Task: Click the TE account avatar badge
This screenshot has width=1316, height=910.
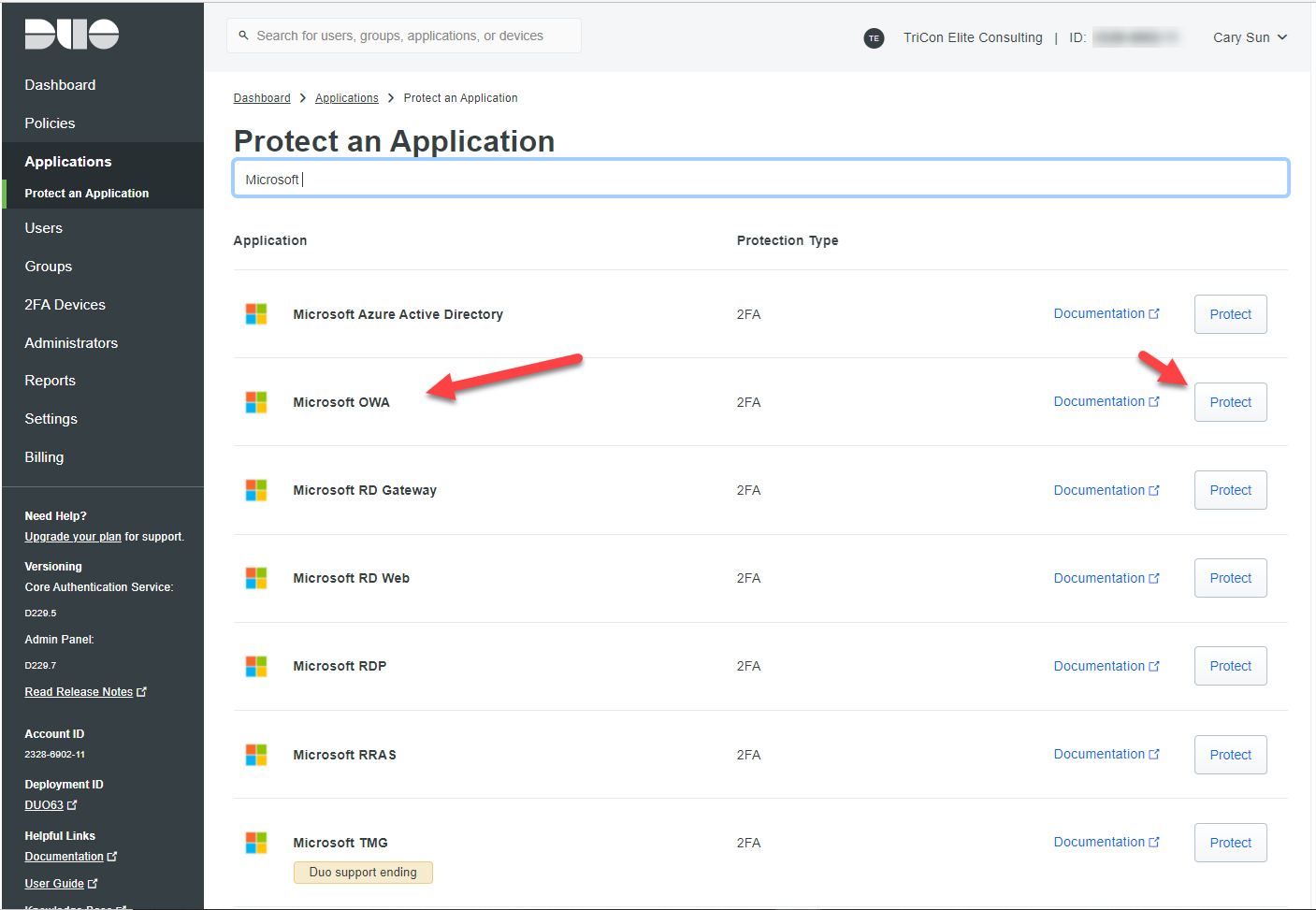Action: tap(874, 38)
